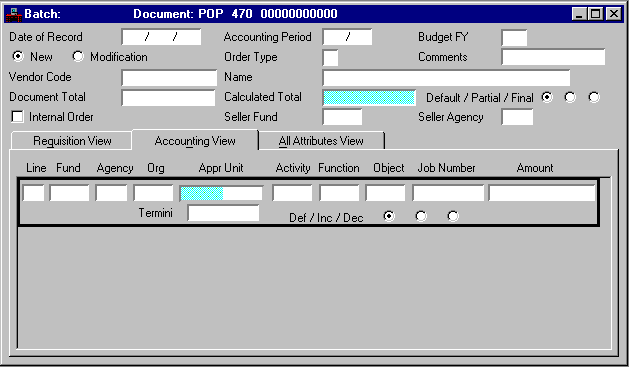Check the Internal Order checkbox
The image size is (629, 367).
tap(17, 116)
